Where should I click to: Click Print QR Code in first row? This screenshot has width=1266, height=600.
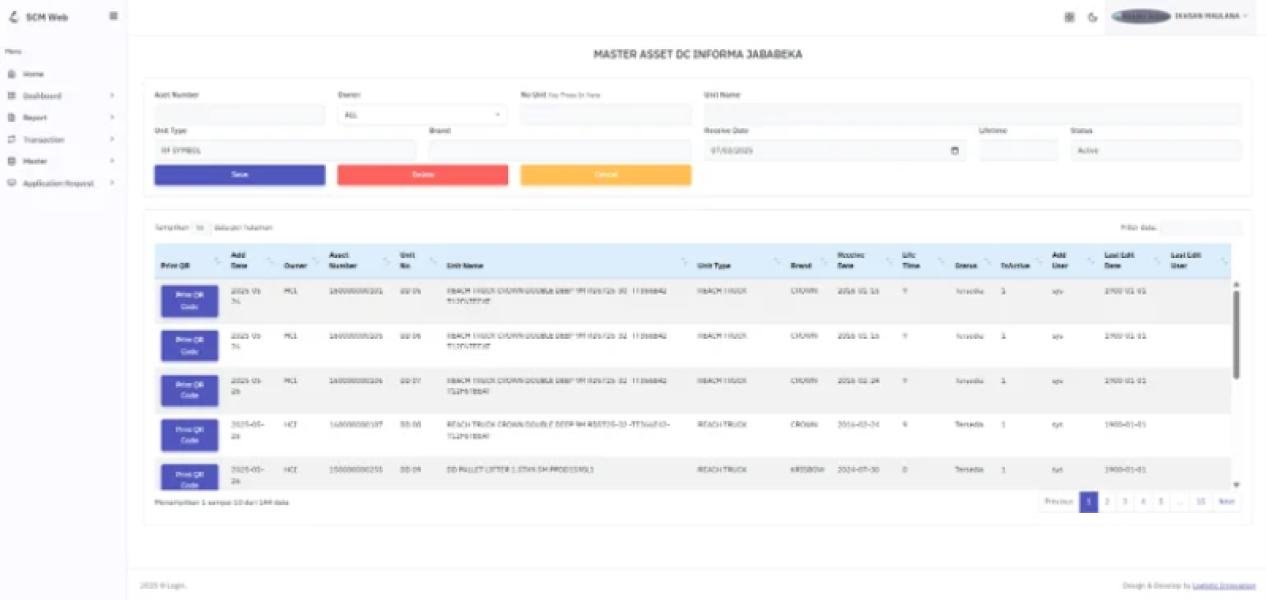click(x=189, y=301)
